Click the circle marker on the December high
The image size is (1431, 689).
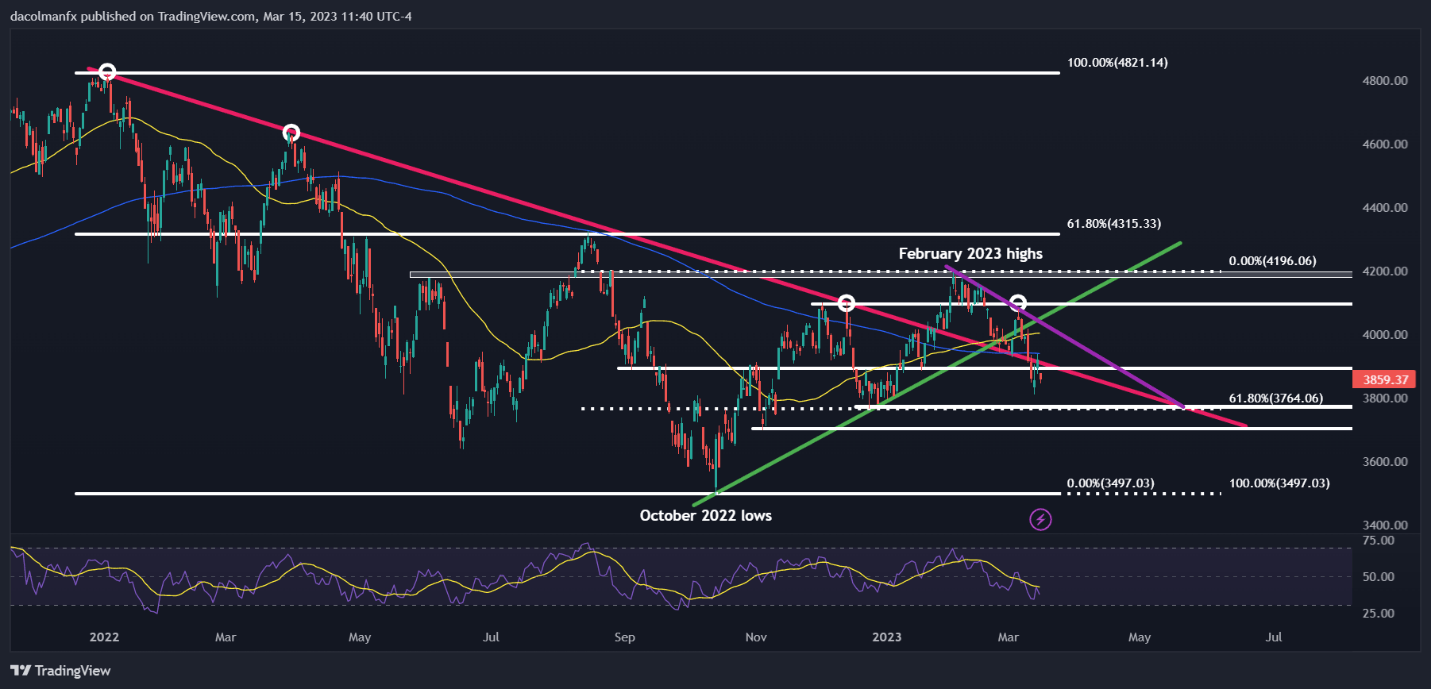click(x=846, y=303)
